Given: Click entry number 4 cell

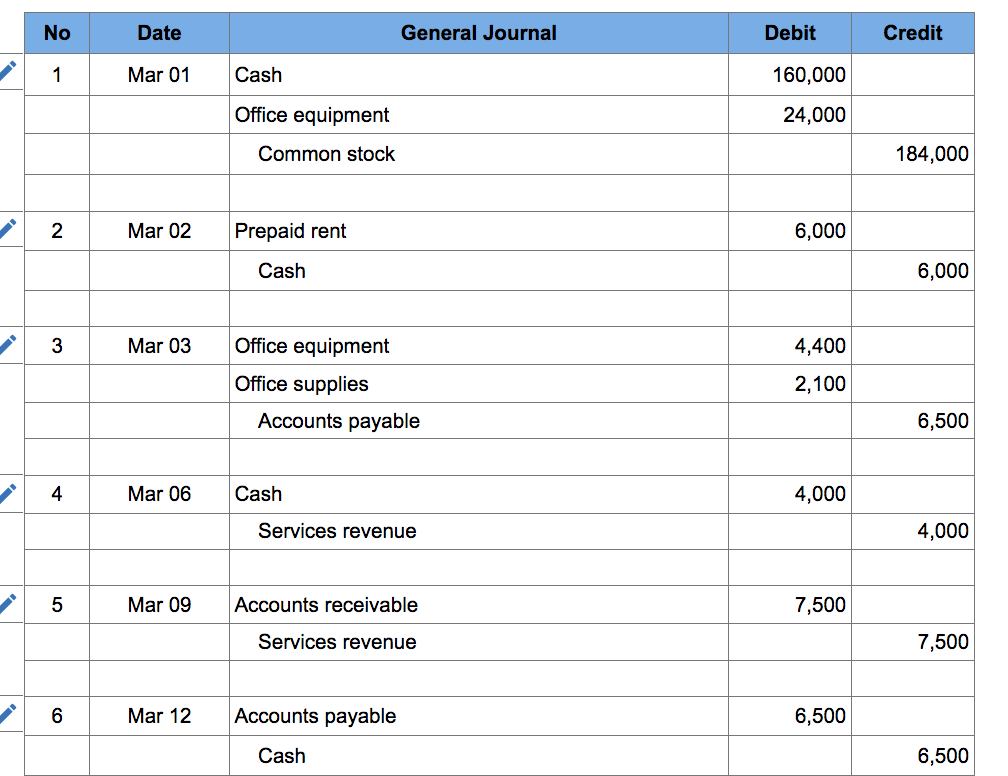Looking at the screenshot, I should (x=57, y=494).
